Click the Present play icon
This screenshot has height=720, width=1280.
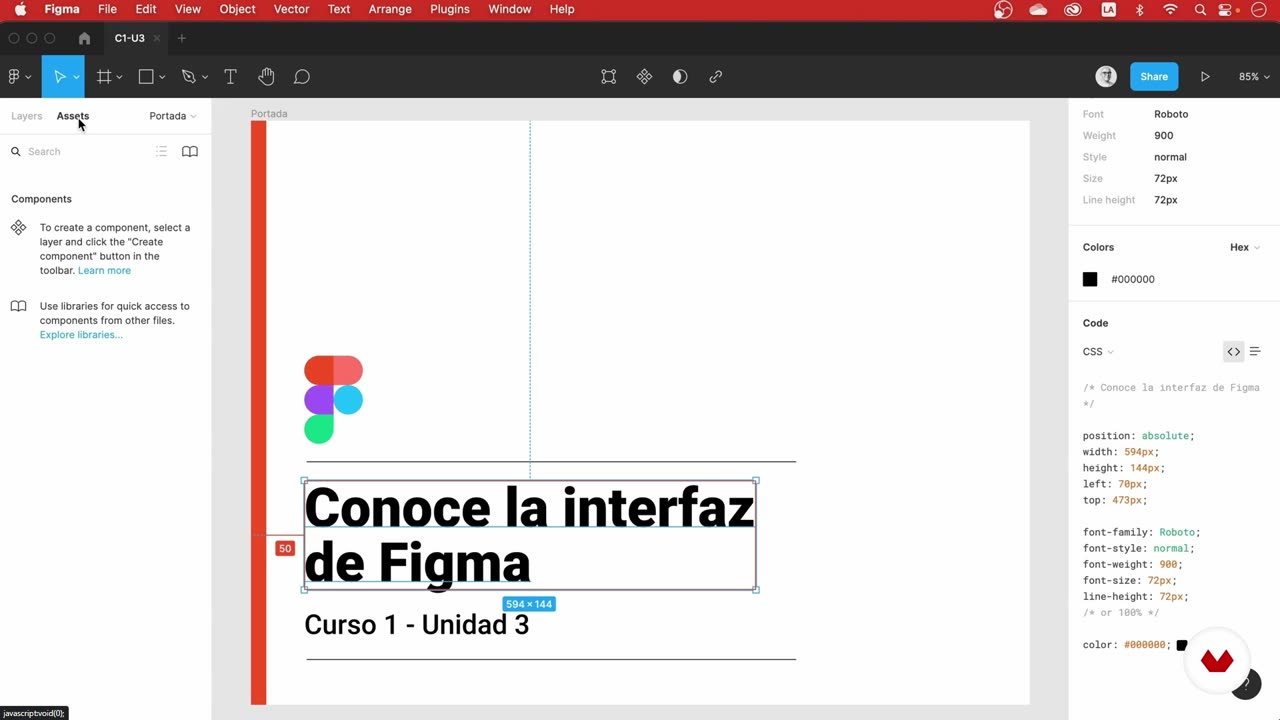point(1205,76)
